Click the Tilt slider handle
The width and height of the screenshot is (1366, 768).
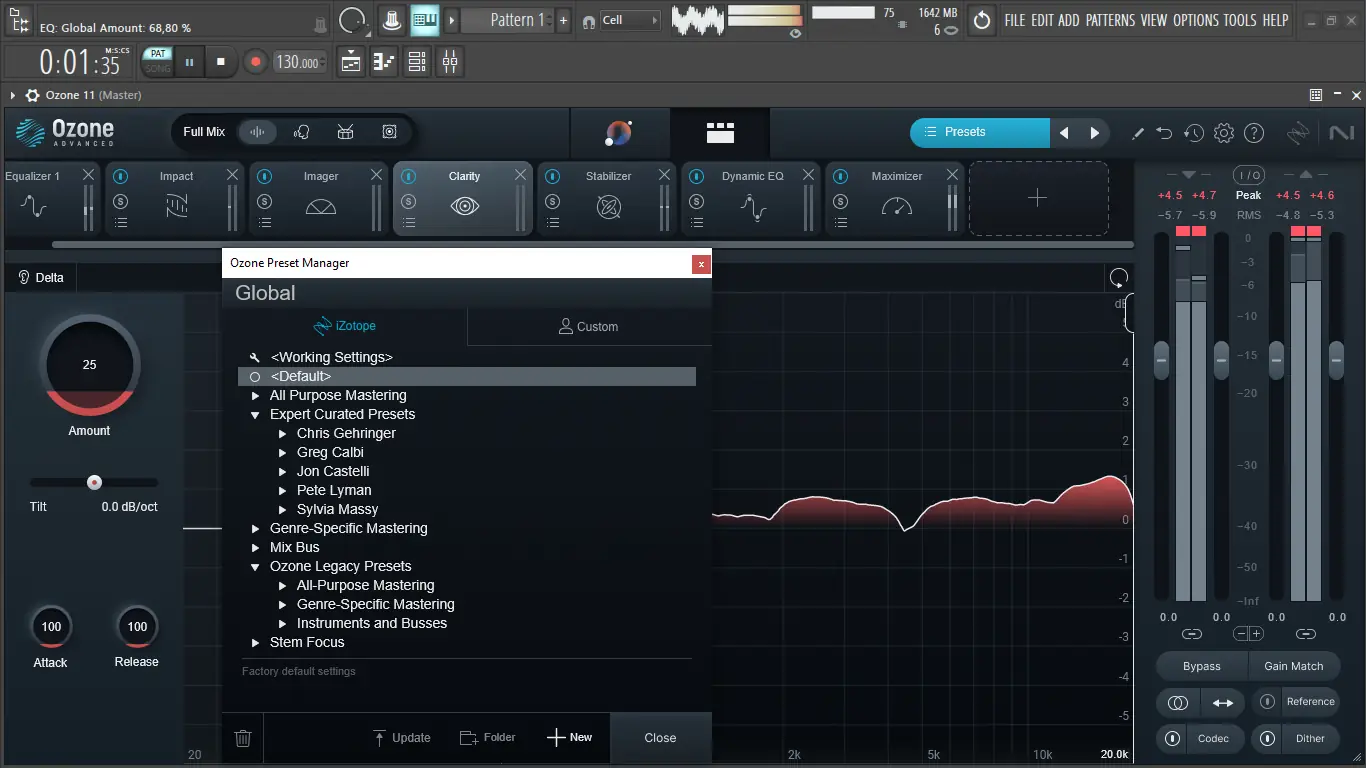[x=94, y=482]
